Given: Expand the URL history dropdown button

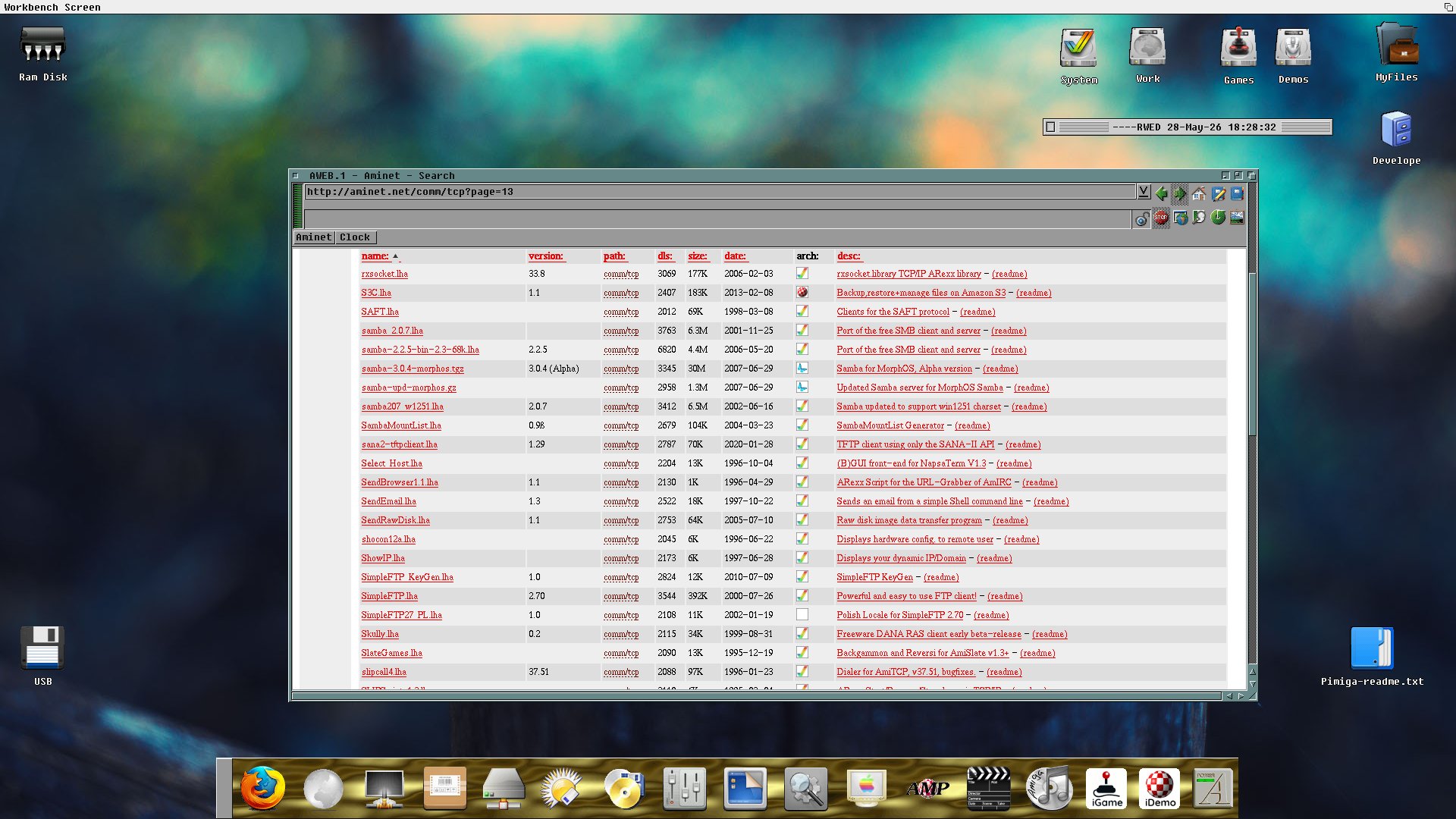Looking at the screenshot, I should pos(1144,192).
